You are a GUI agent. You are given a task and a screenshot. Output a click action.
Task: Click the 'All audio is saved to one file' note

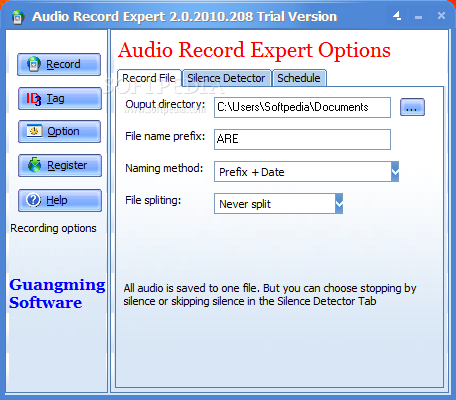coord(270,295)
